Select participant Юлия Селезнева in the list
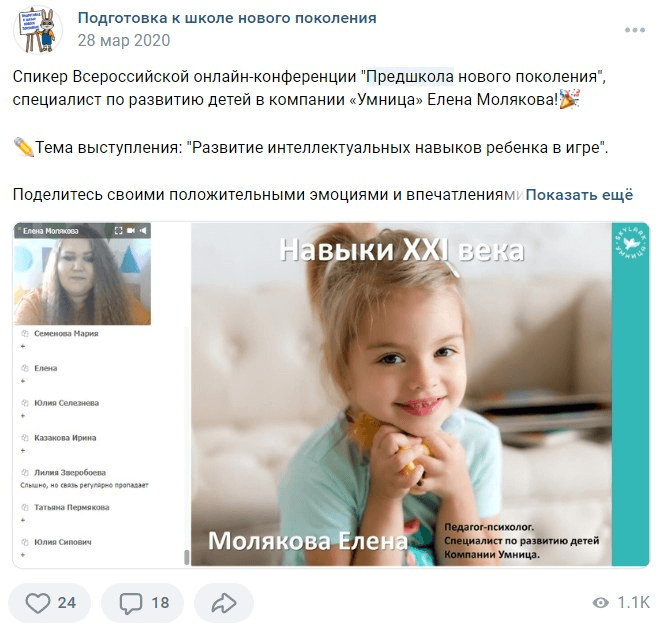 click(x=67, y=403)
